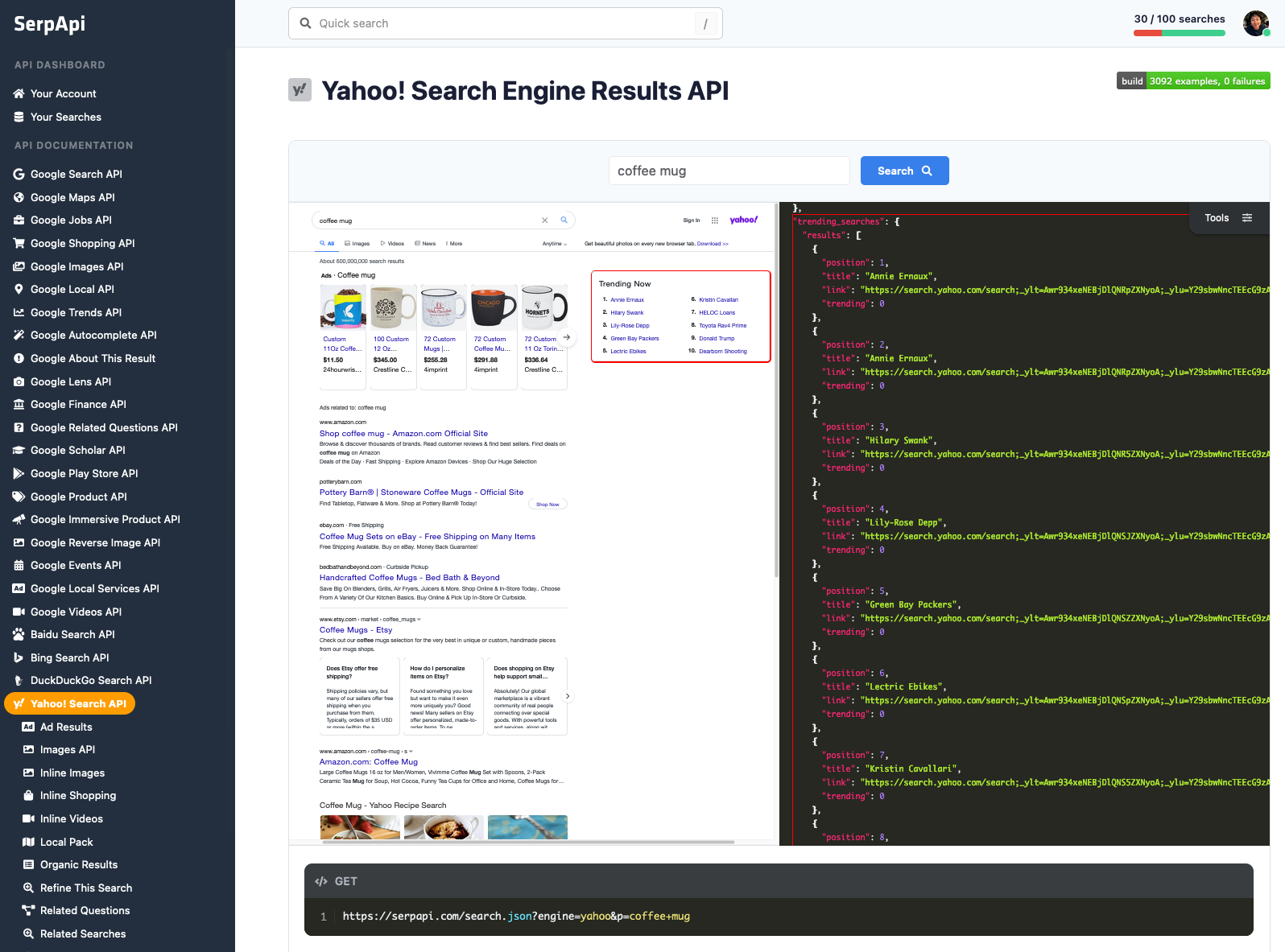Open Related Searches subsection

pos(83,933)
